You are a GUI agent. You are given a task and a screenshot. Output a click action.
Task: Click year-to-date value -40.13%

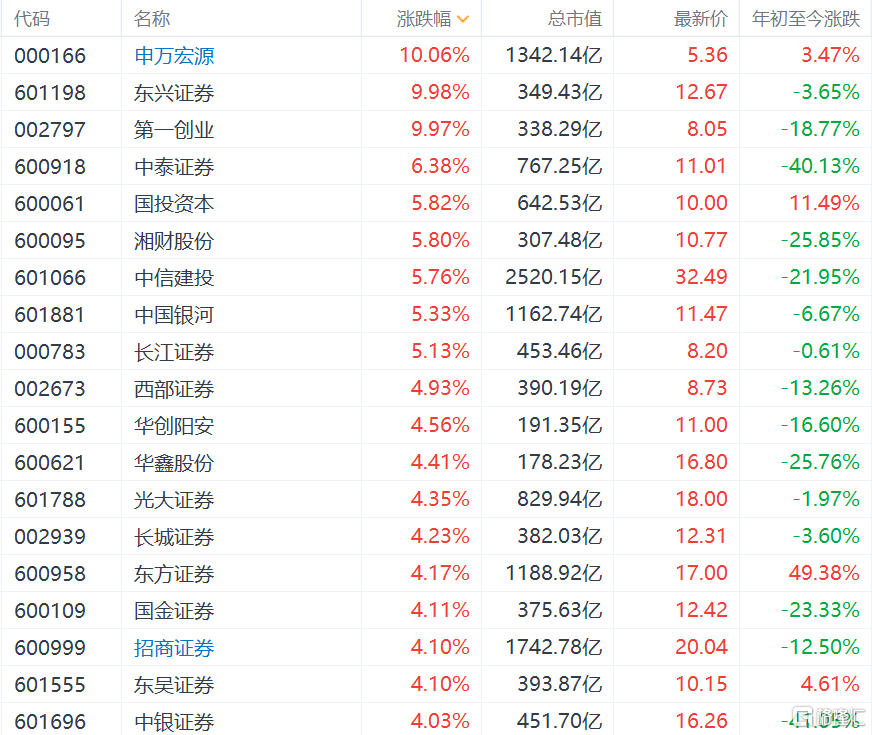pos(820,166)
